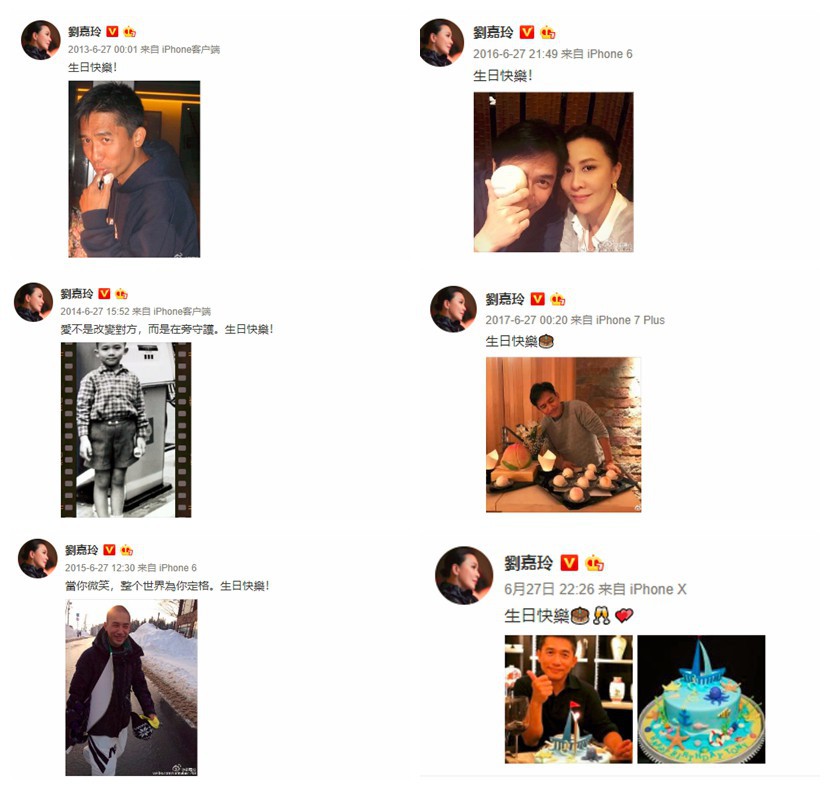Click the verified V badge on 2013 post
Screen dimensions: 830x790
[x=112, y=32]
